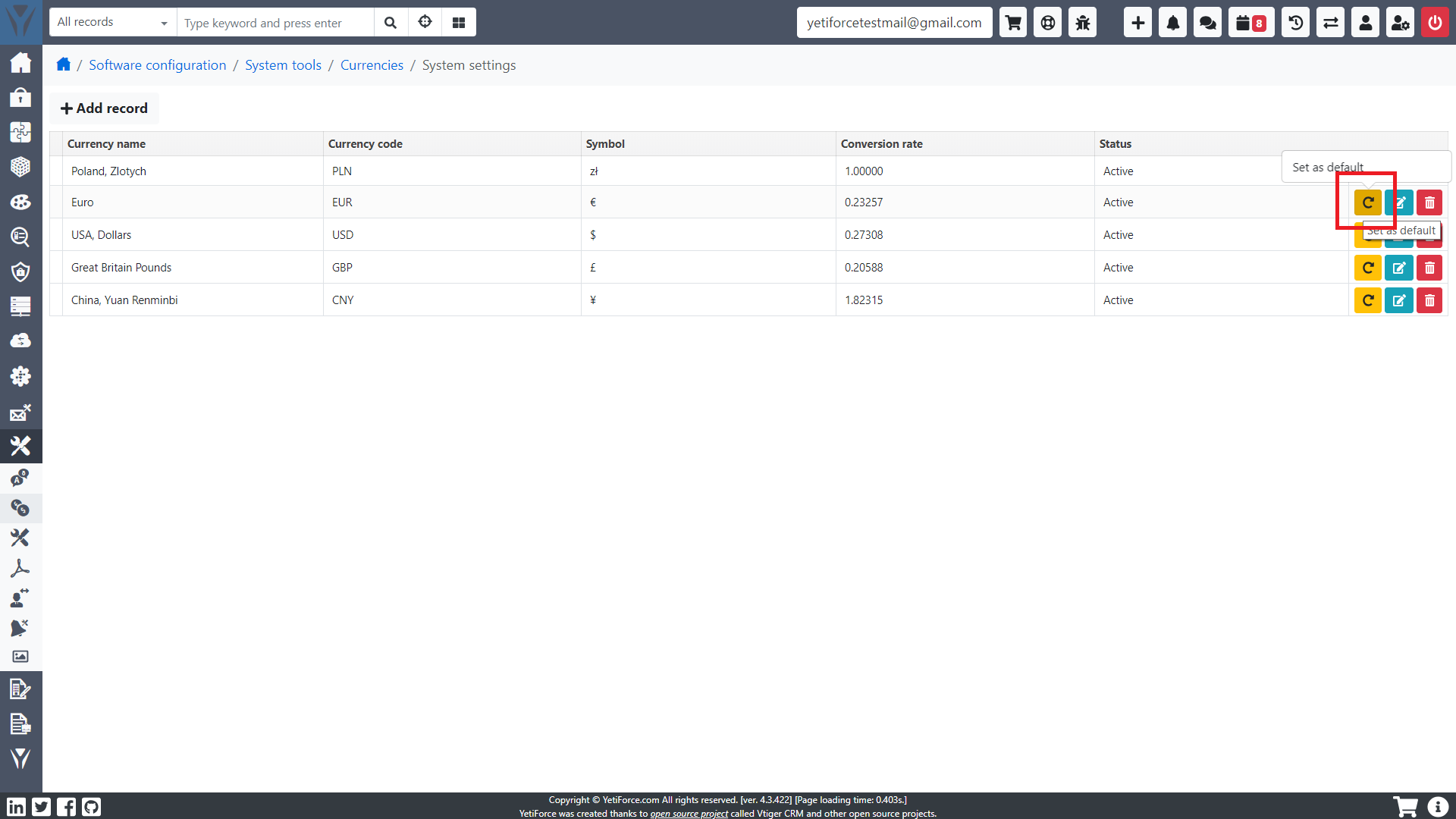1456x819 pixels.
Task: Open the chat messages icon
Action: 1207,23
